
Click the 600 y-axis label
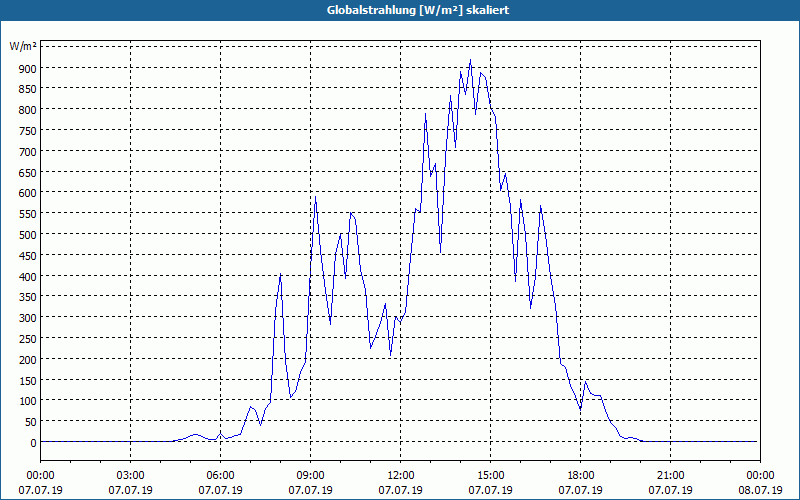pyautogui.click(x=28, y=193)
